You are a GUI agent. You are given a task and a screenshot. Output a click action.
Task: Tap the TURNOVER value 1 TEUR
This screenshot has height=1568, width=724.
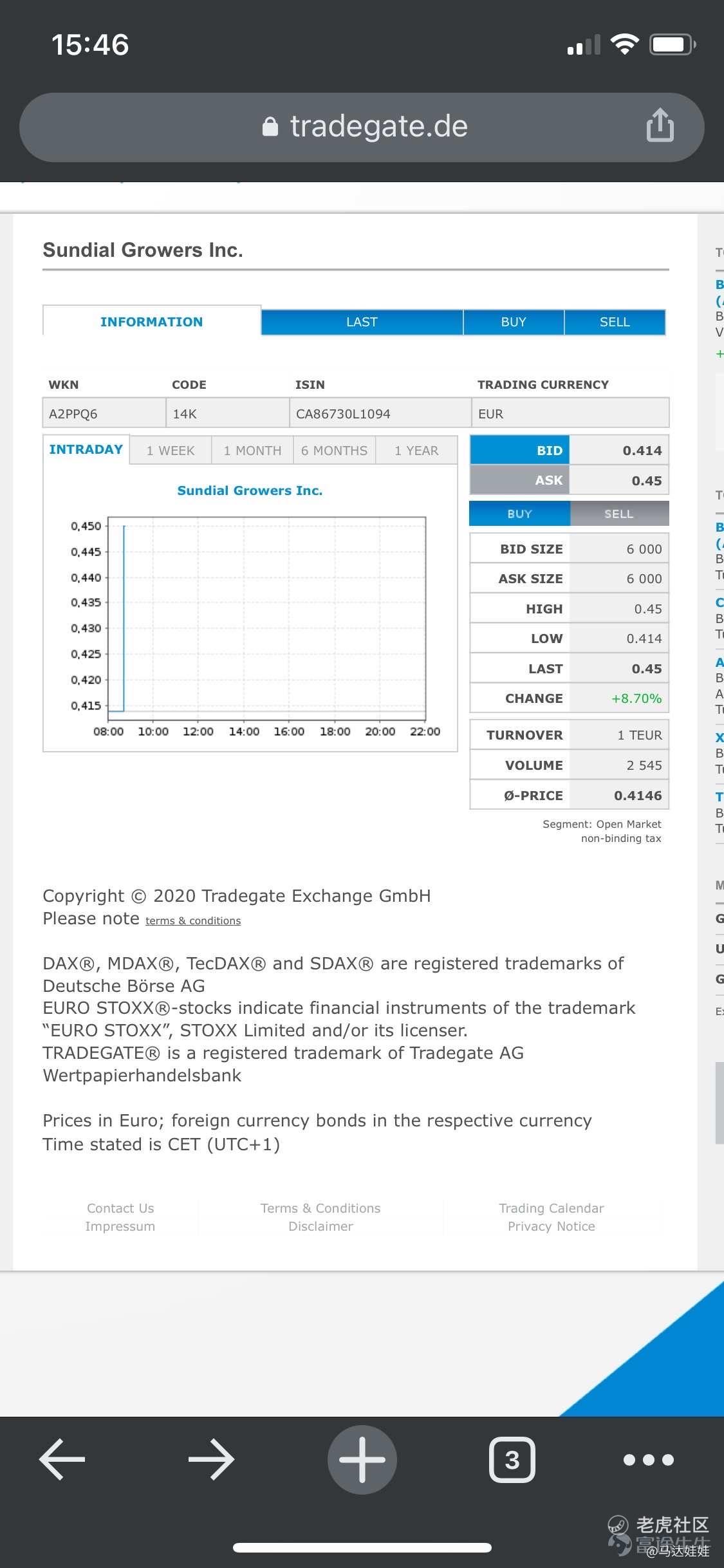point(640,735)
